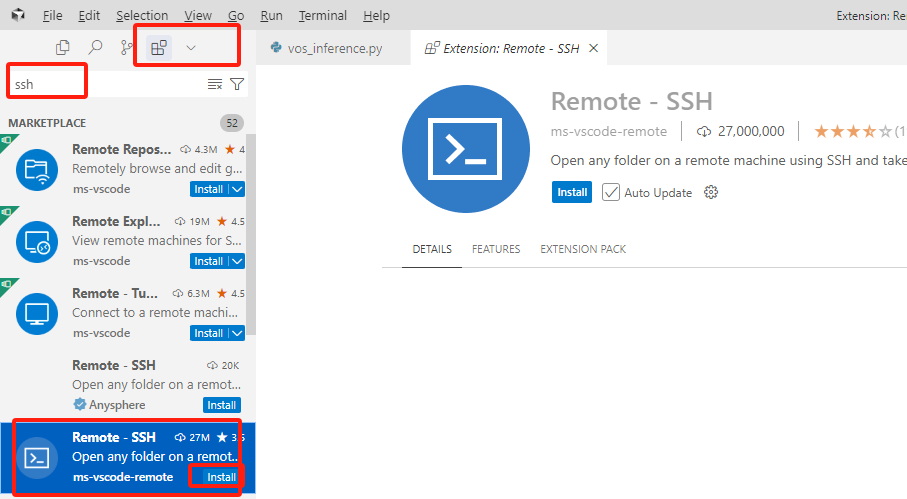Viewport: 907px width, 499px height.
Task: Click the Remote - Tunnels monitor icon
Action: [x=37, y=314]
